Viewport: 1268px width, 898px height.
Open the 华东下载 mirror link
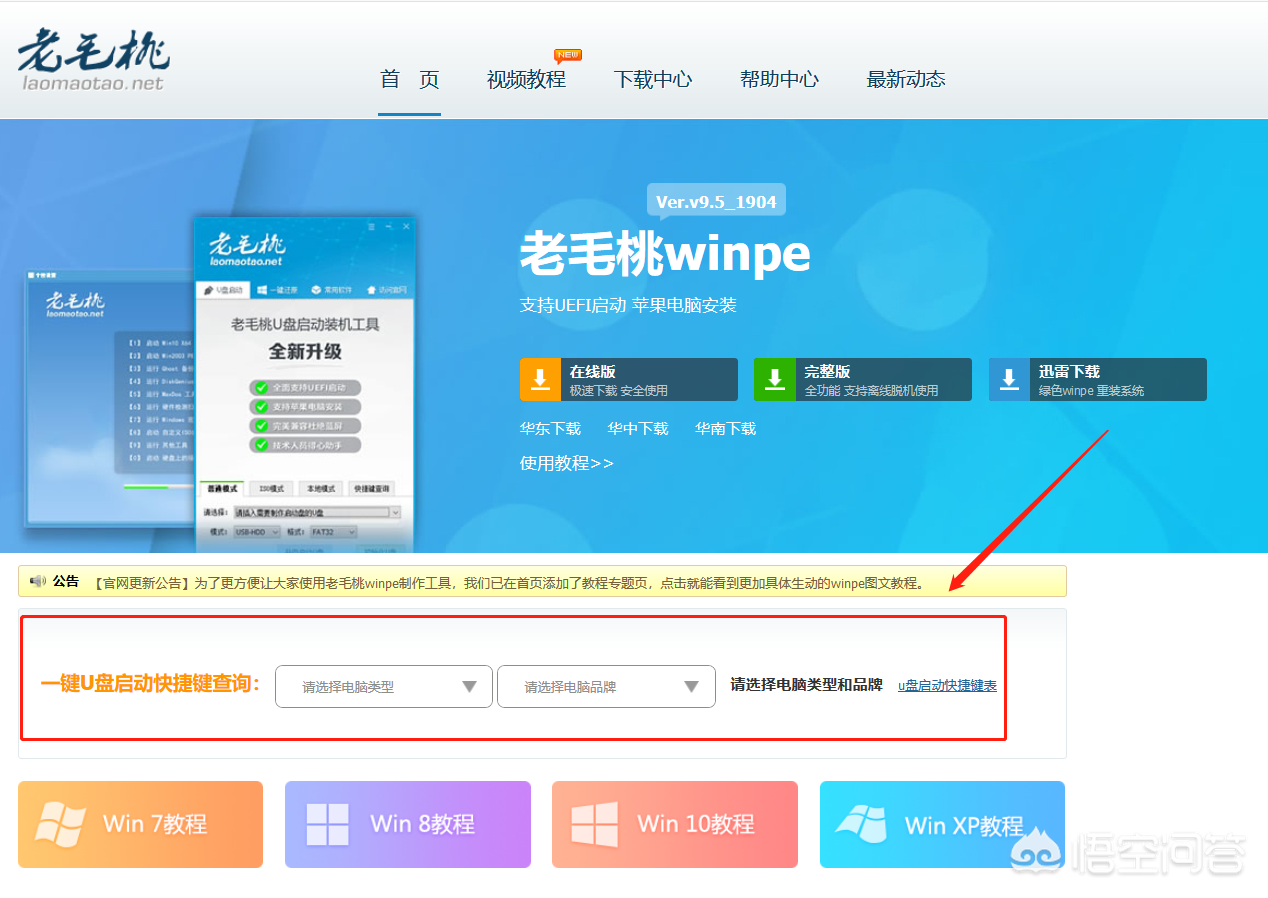(x=550, y=429)
